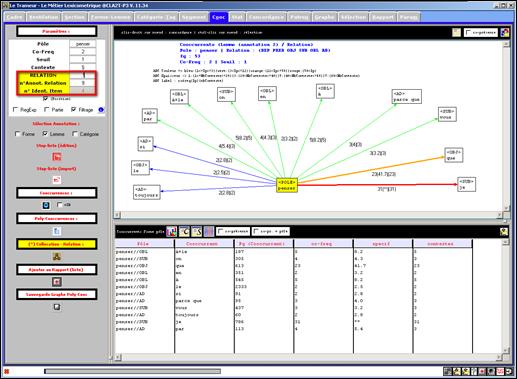
Task: Click the 'C' icon in cooccurrents toolbar
Action: click(184, 231)
